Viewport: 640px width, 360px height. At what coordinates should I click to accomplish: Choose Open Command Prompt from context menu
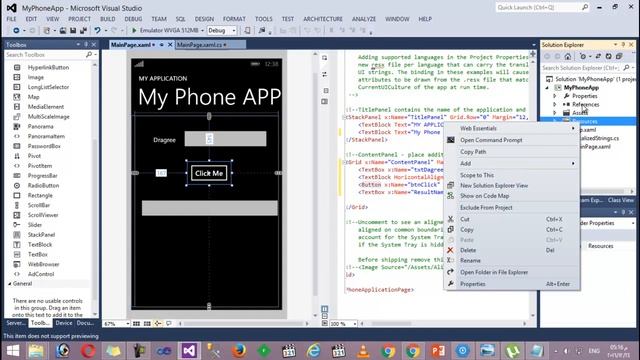[x=491, y=140]
